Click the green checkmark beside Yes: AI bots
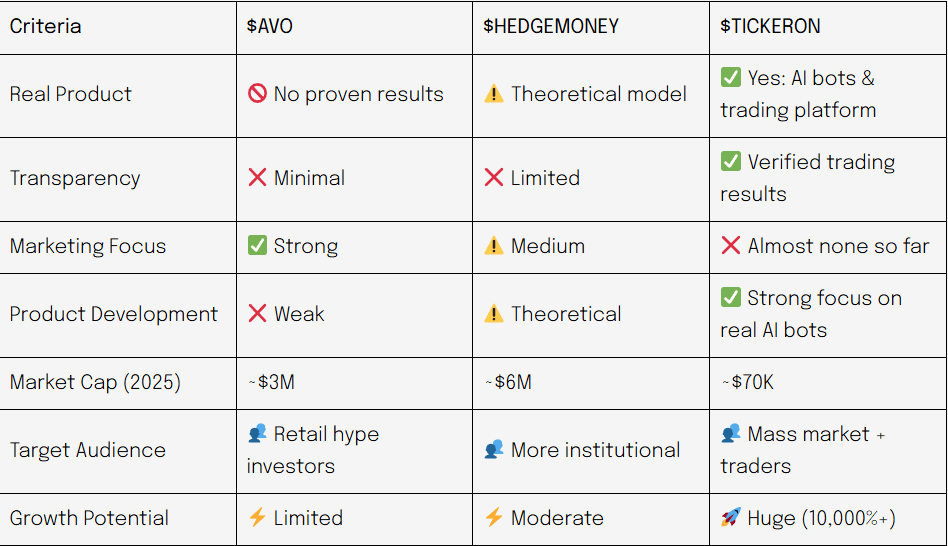Viewport: 948px width, 546px height. 731,78
